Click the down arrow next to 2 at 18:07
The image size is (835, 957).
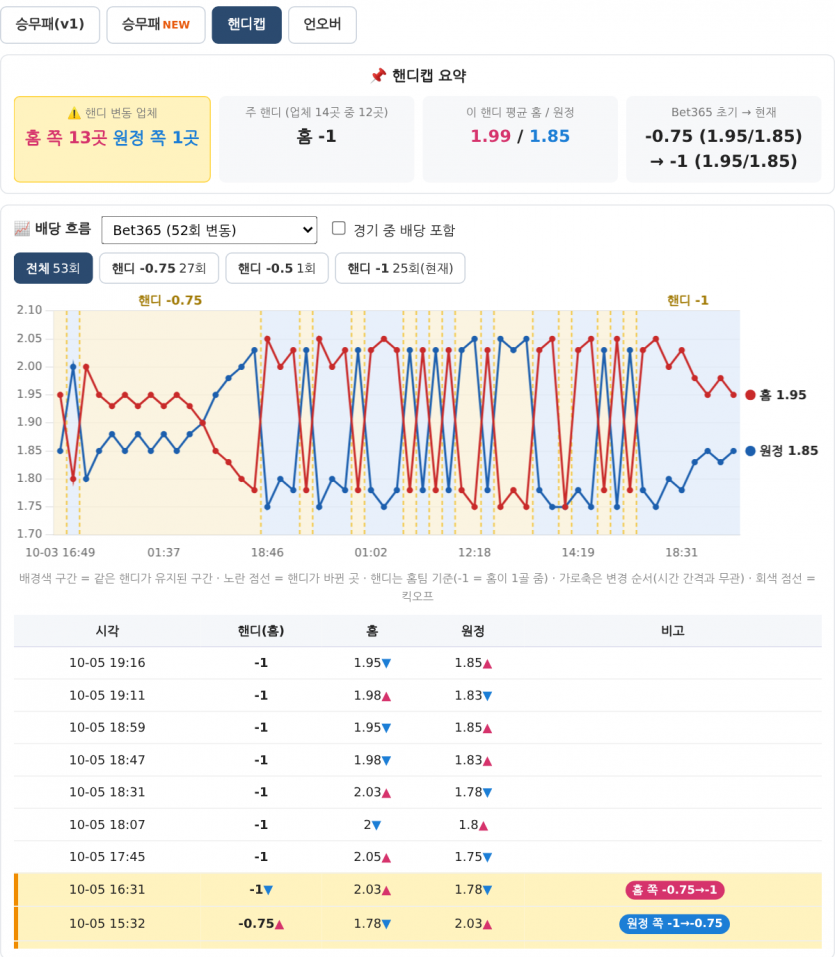[377, 825]
